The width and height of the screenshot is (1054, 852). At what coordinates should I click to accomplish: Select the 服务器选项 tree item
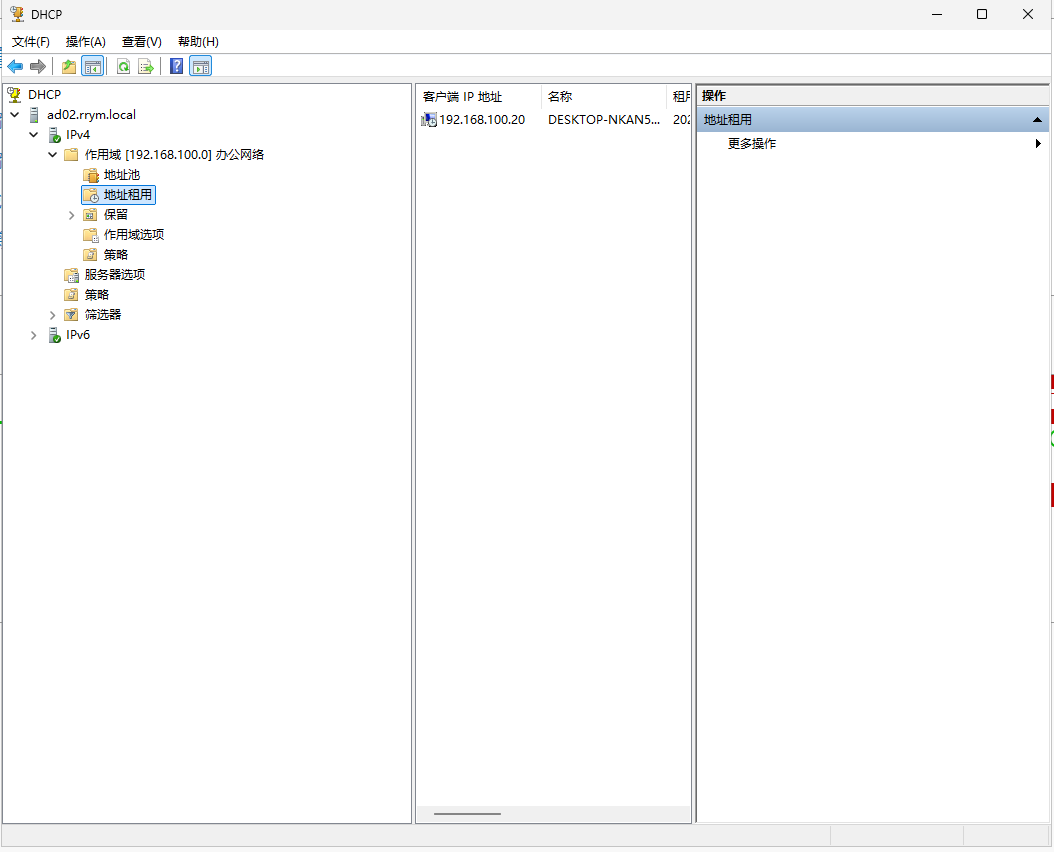pos(114,275)
